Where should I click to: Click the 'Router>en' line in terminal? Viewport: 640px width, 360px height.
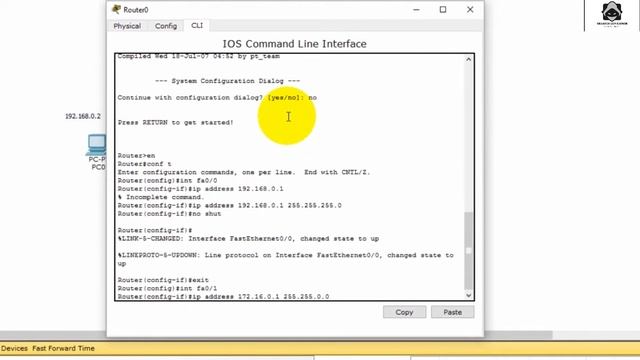click(136, 156)
